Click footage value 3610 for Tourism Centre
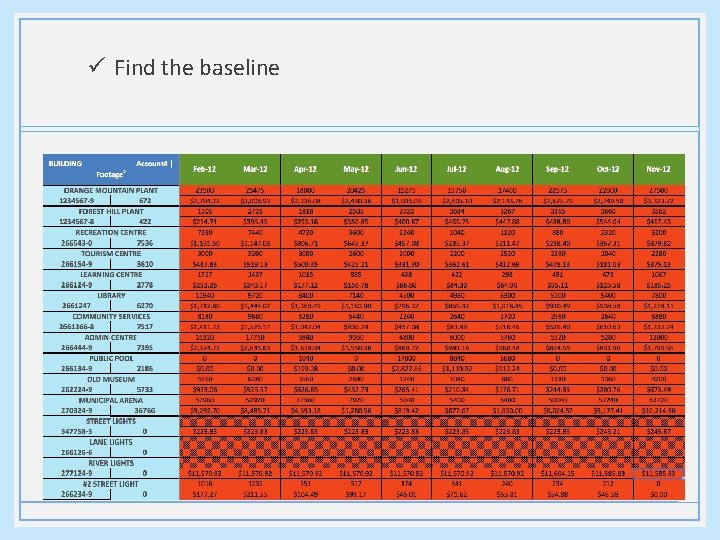Viewport: 720px width, 540px height. click(145, 264)
